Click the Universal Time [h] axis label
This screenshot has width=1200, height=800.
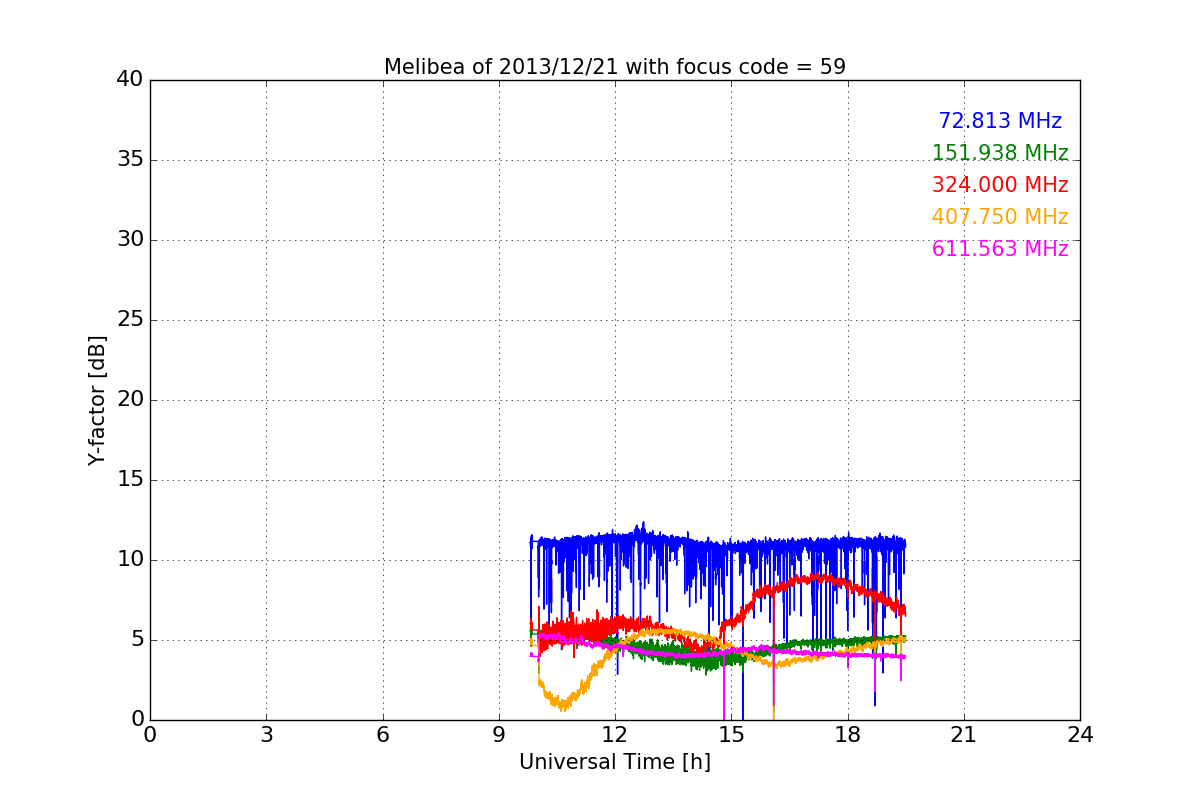(615, 762)
